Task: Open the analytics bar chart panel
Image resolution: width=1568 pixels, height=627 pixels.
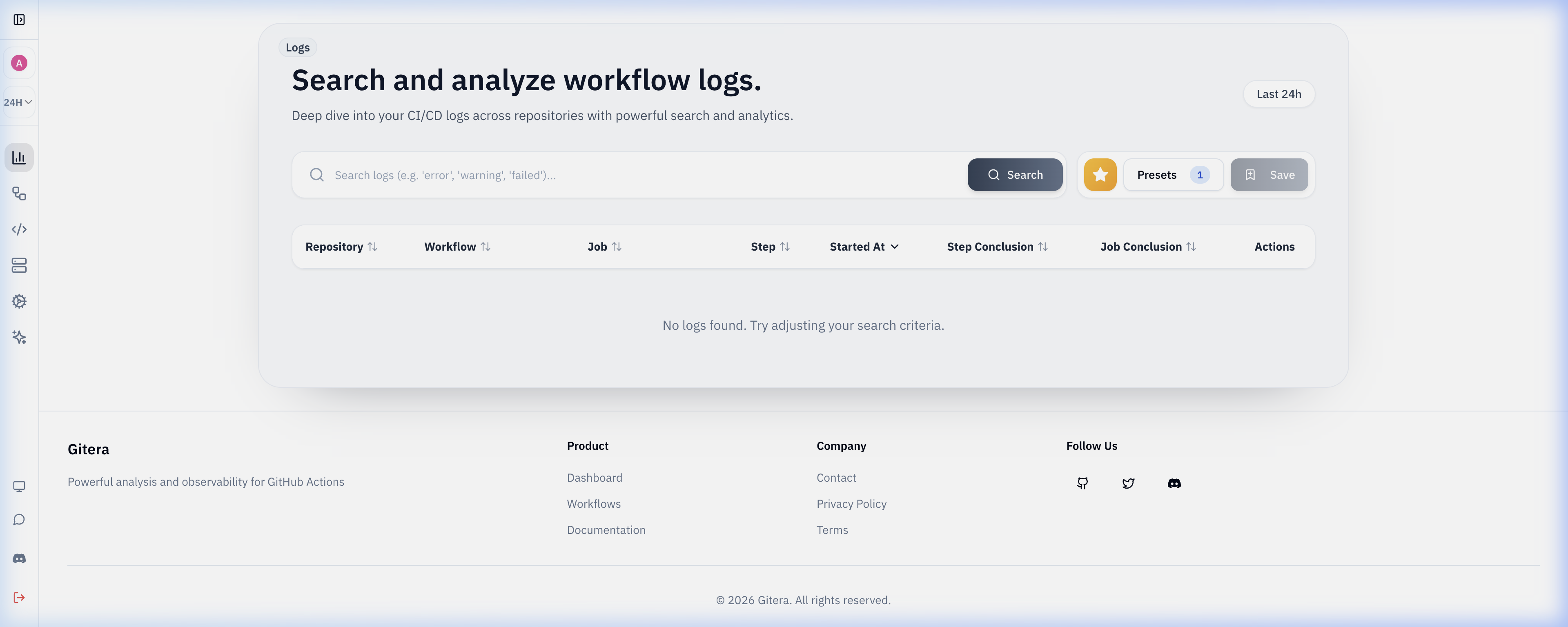Action: [x=19, y=158]
